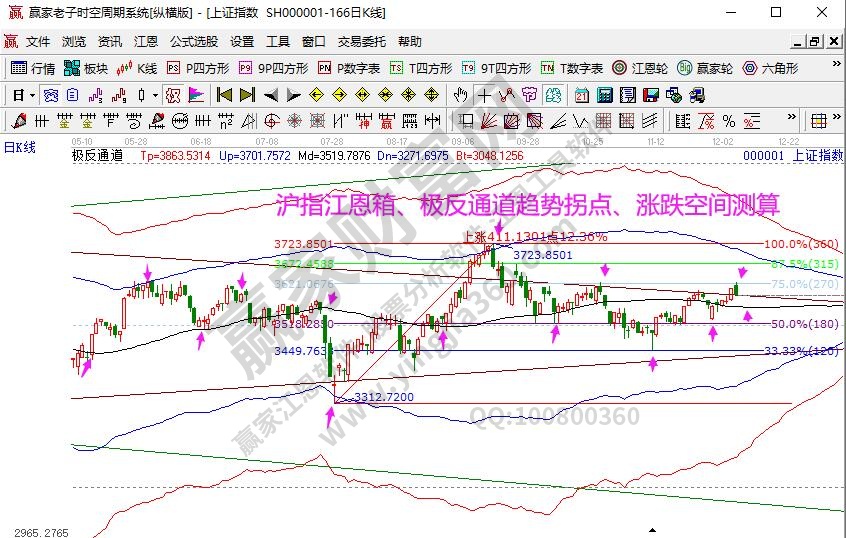Select the hand pan tool
This screenshot has height=538, width=846.
(x=460, y=95)
